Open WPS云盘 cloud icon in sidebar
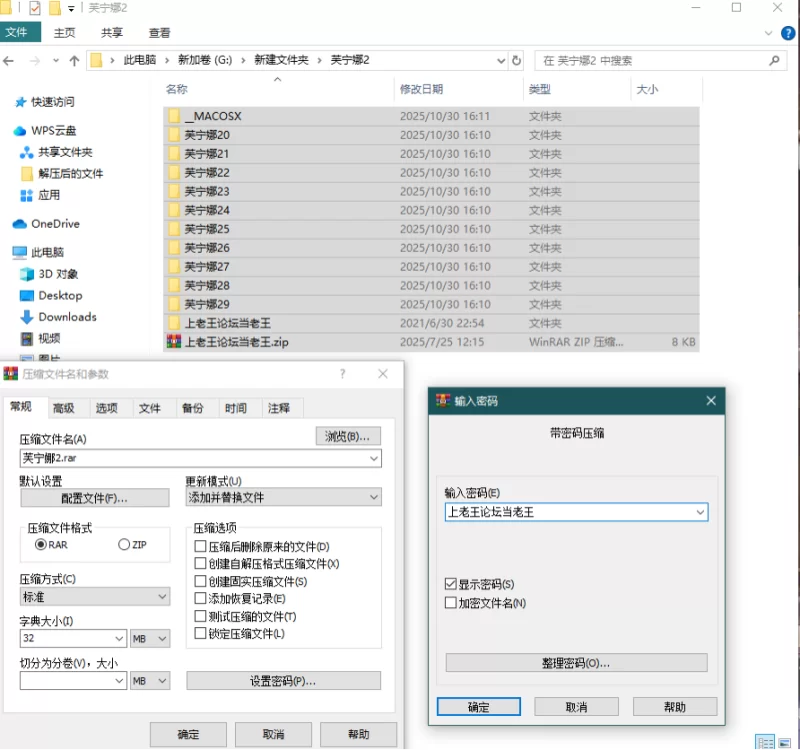Viewport: 800px width, 750px height. tap(20, 131)
